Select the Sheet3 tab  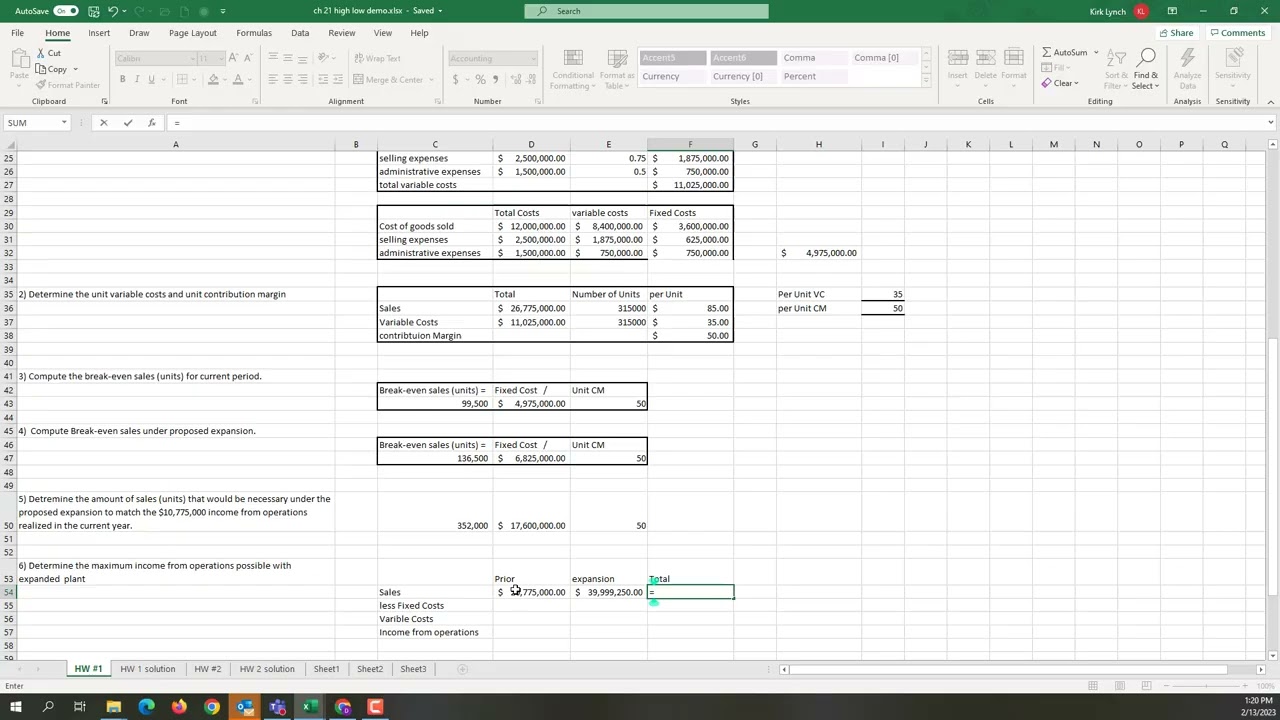tap(413, 669)
